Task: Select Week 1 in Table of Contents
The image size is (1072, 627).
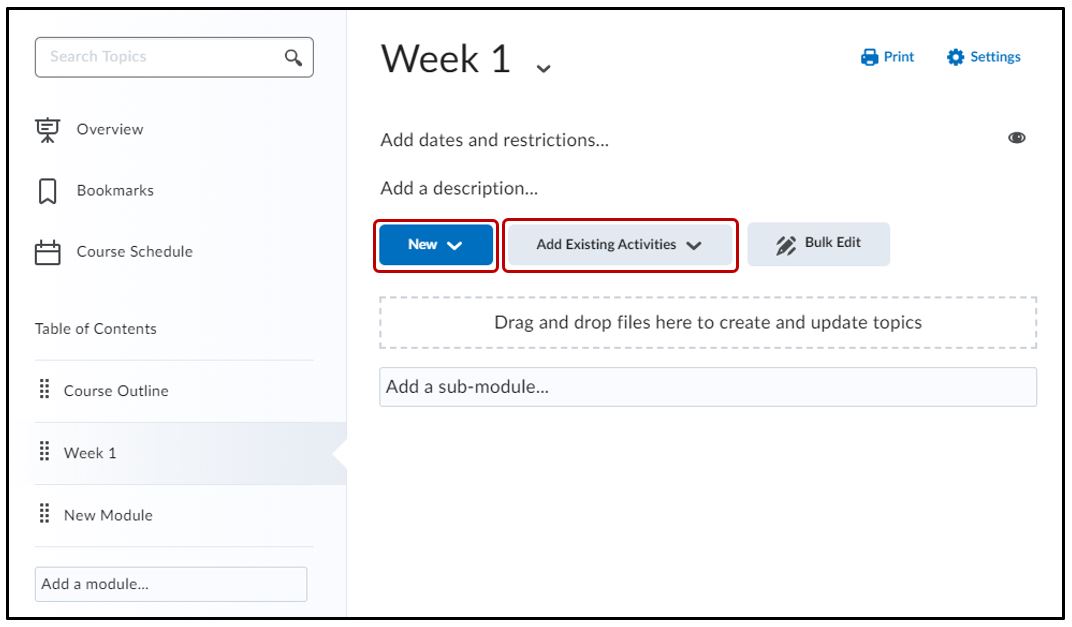Action: click(x=90, y=453)
